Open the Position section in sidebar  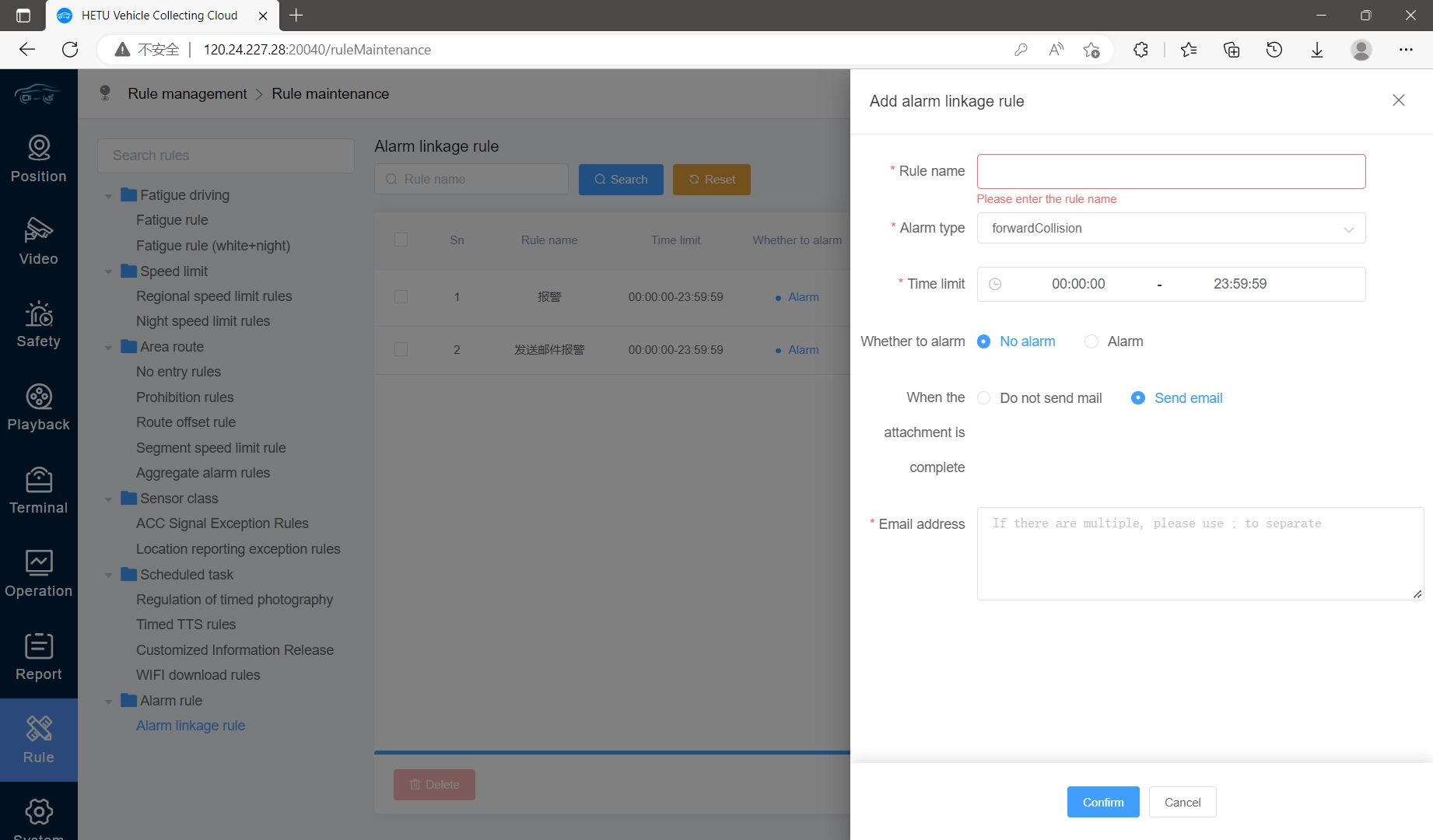pyautogui.click(x=38, y=159)
